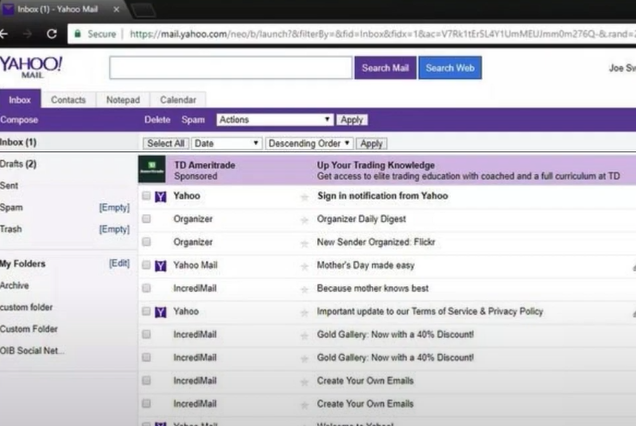This screenshot has height=426, width=636.
Task: Open the Actions dropdown
Action: pyautogui.click(x=275, y=120)
